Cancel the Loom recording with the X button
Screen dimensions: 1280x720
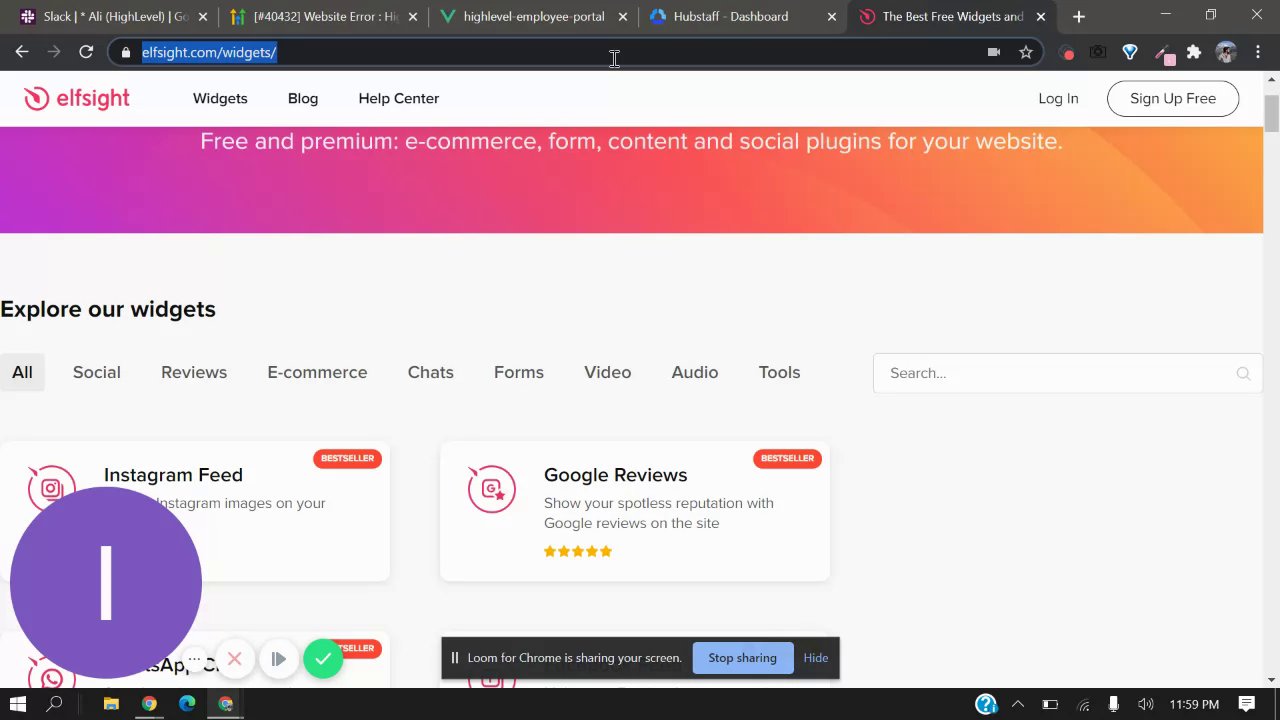235,659
